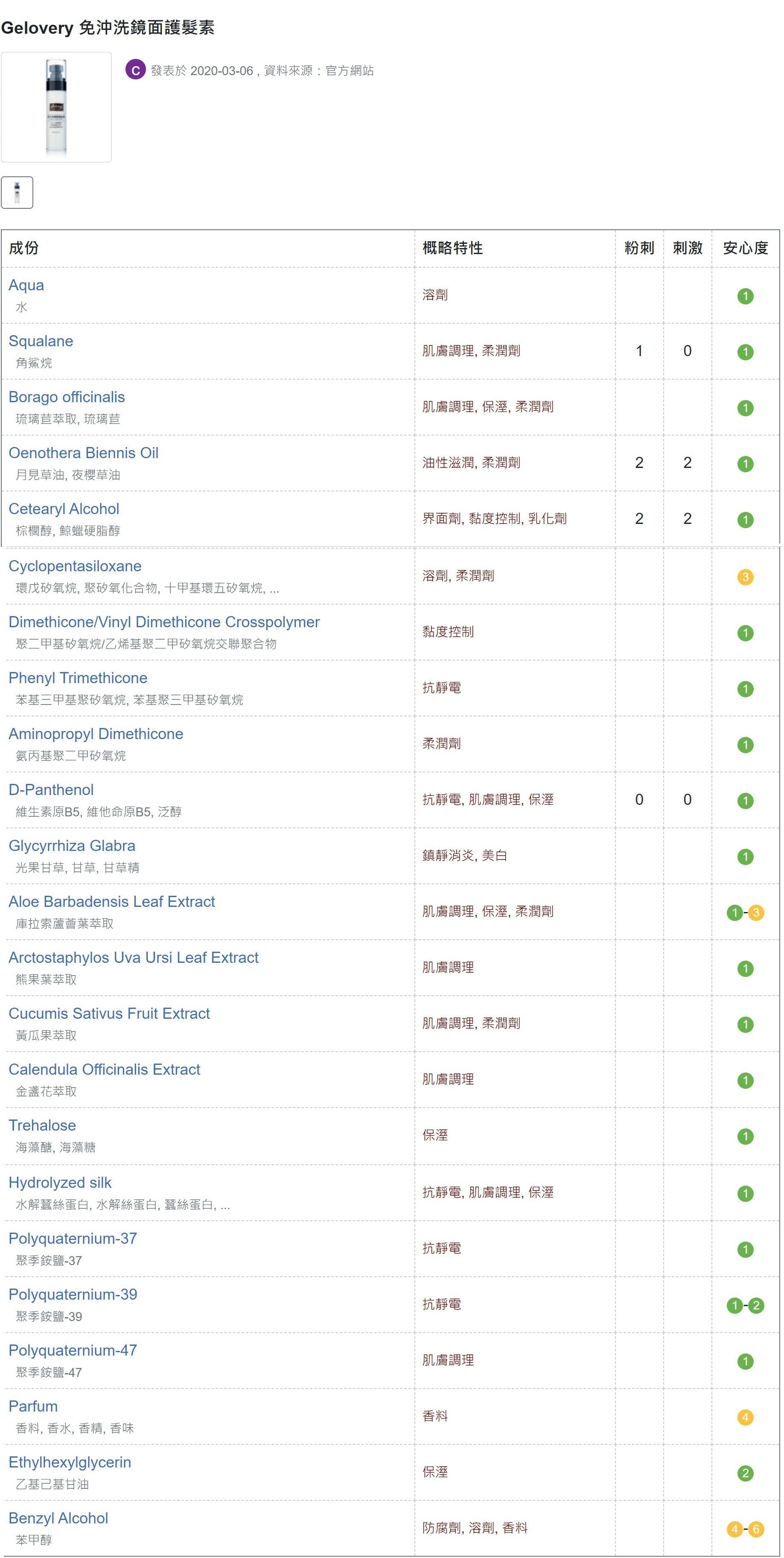The image size is (784, 1558).
Task: Click the orange safety badge for Cyclopentasiloxane
Action: pyautogui.click(x=745, y=577)
